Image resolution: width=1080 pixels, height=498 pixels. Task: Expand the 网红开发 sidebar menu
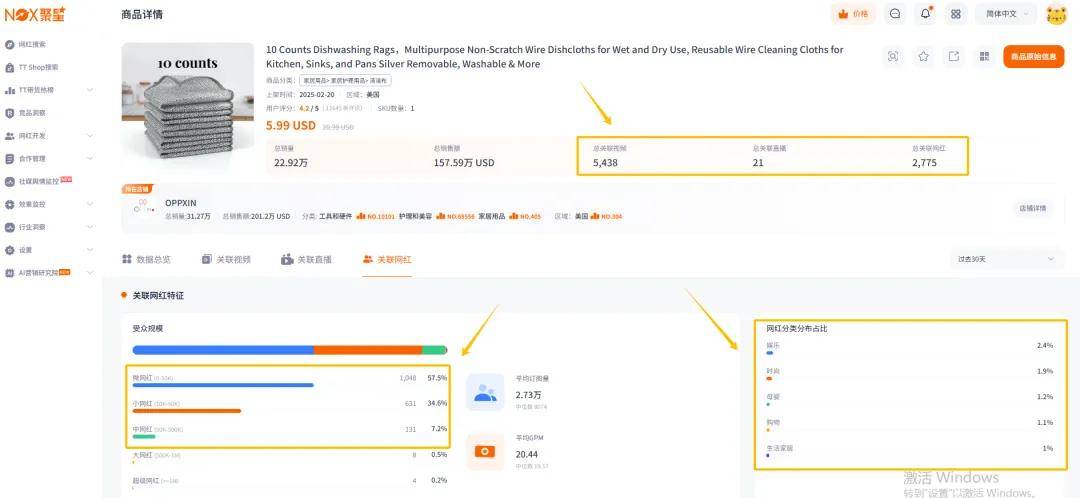coord(48,136)
